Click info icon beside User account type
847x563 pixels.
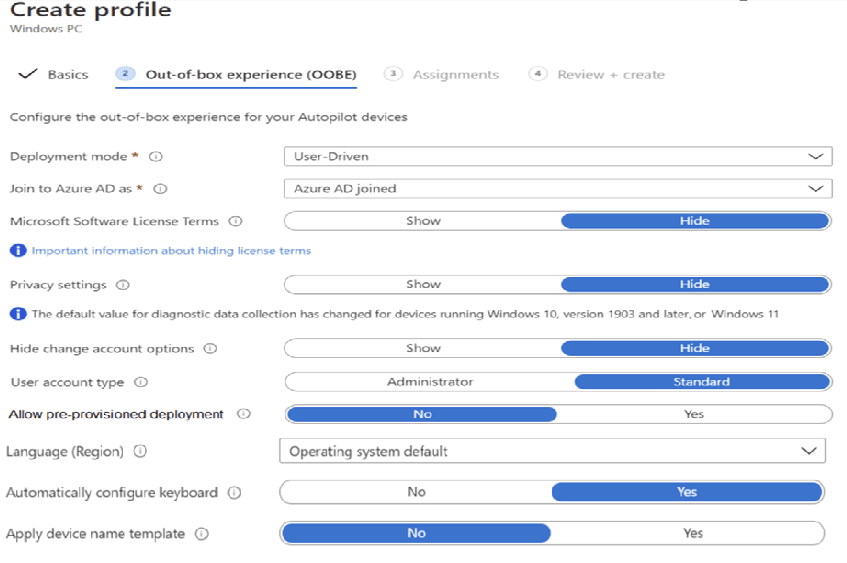pos(141,382)
